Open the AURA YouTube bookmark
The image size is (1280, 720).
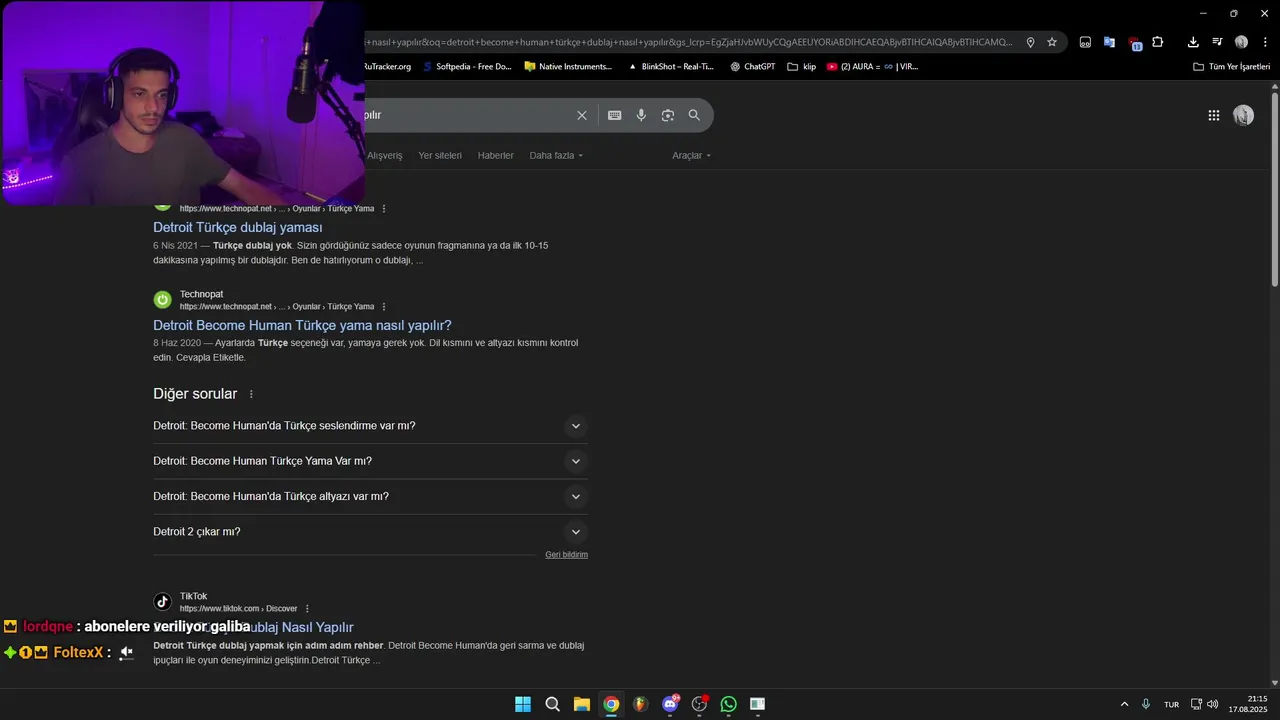pos(872,67)
